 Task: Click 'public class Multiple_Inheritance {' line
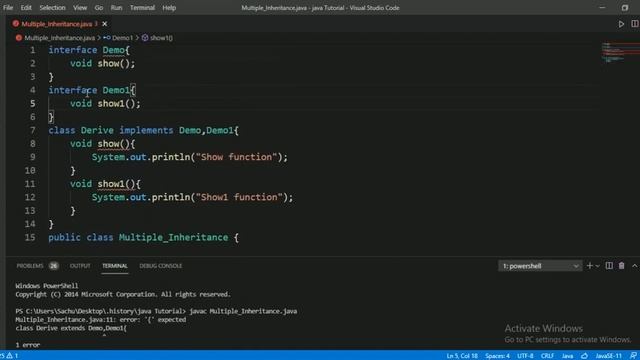(x=144, y=238)
